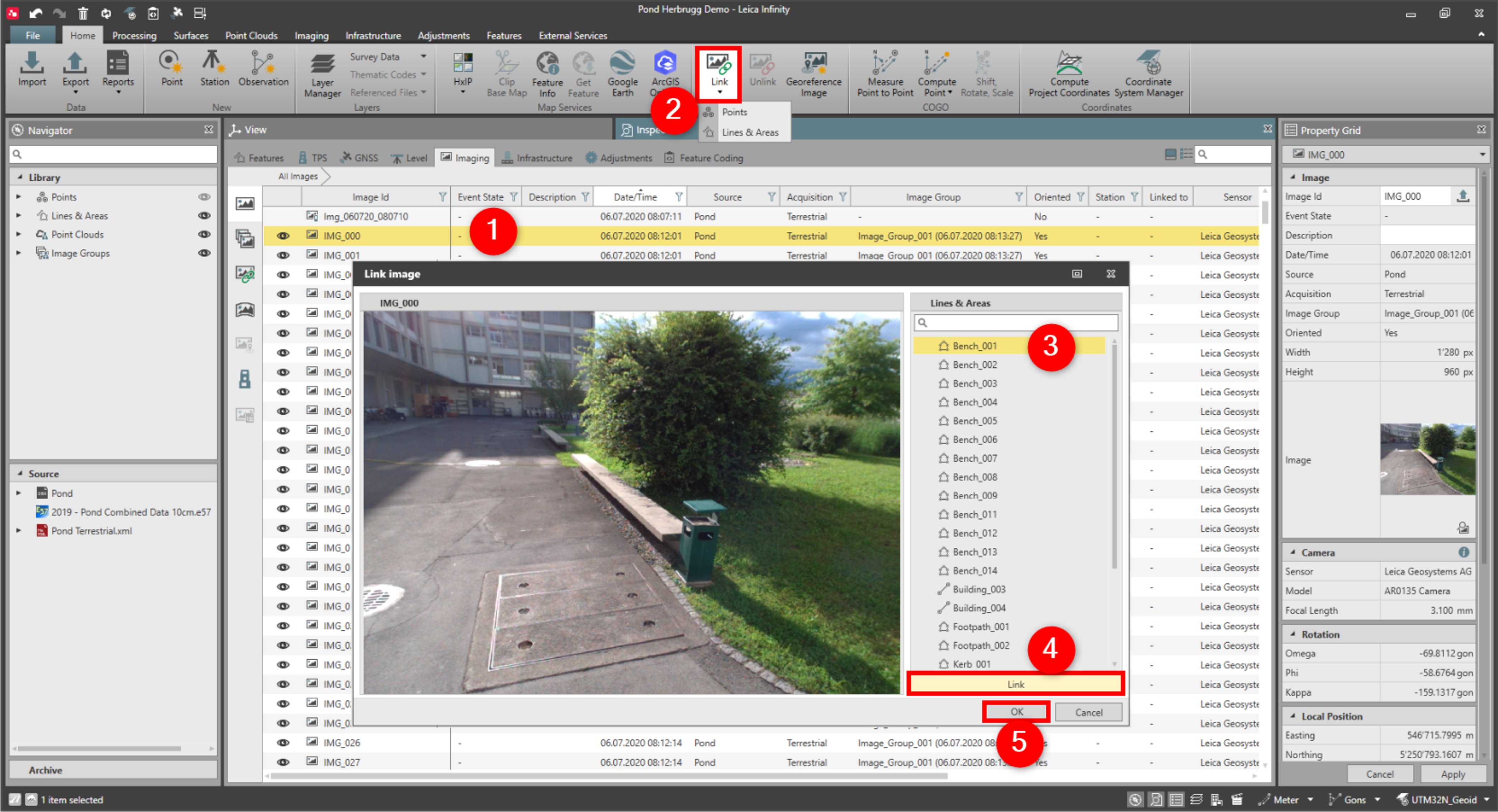
Task: Toggle visibility of Image Groups in Library
Action: pos(204,253)
